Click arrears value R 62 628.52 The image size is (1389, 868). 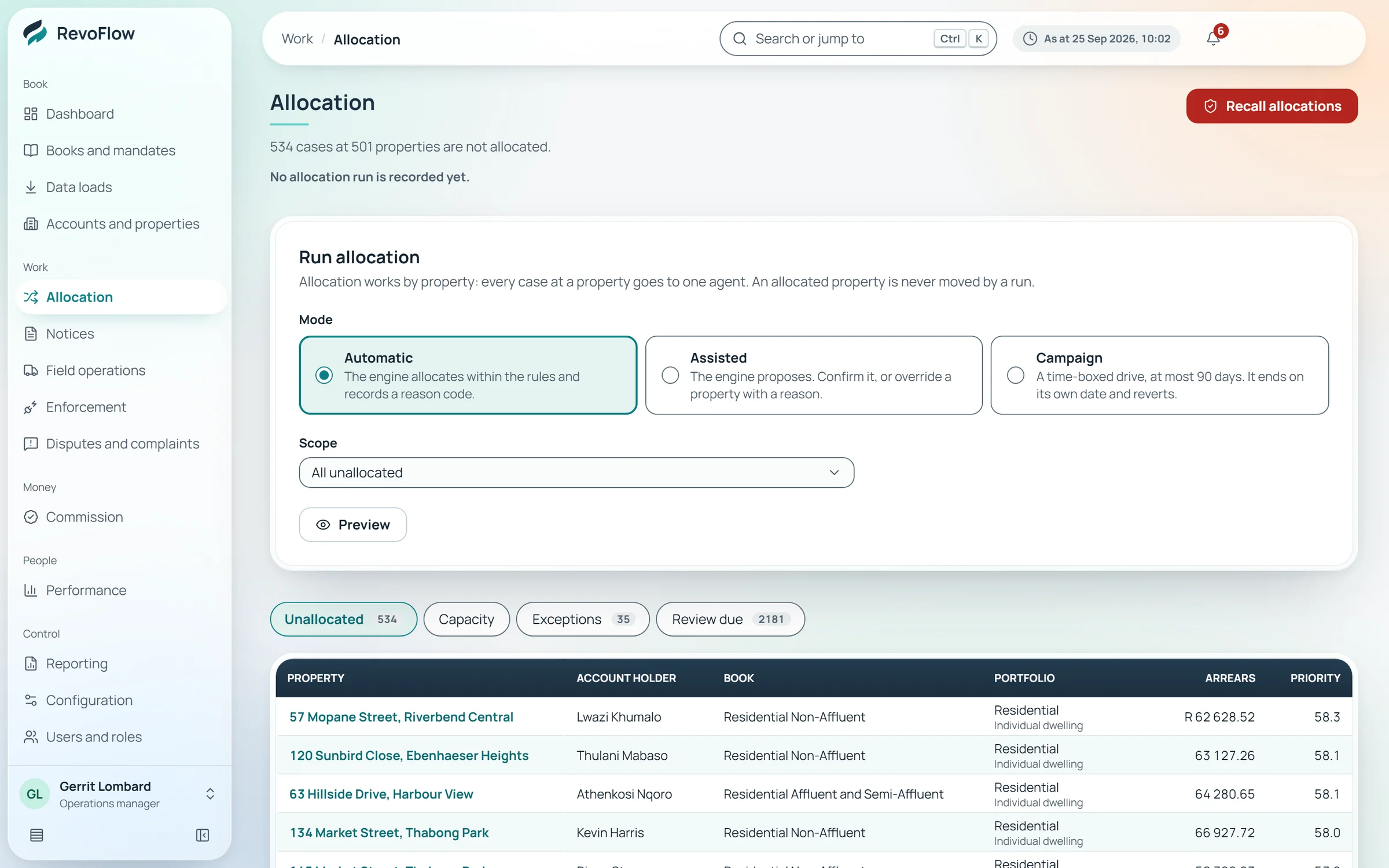(x=1219, y=717)
